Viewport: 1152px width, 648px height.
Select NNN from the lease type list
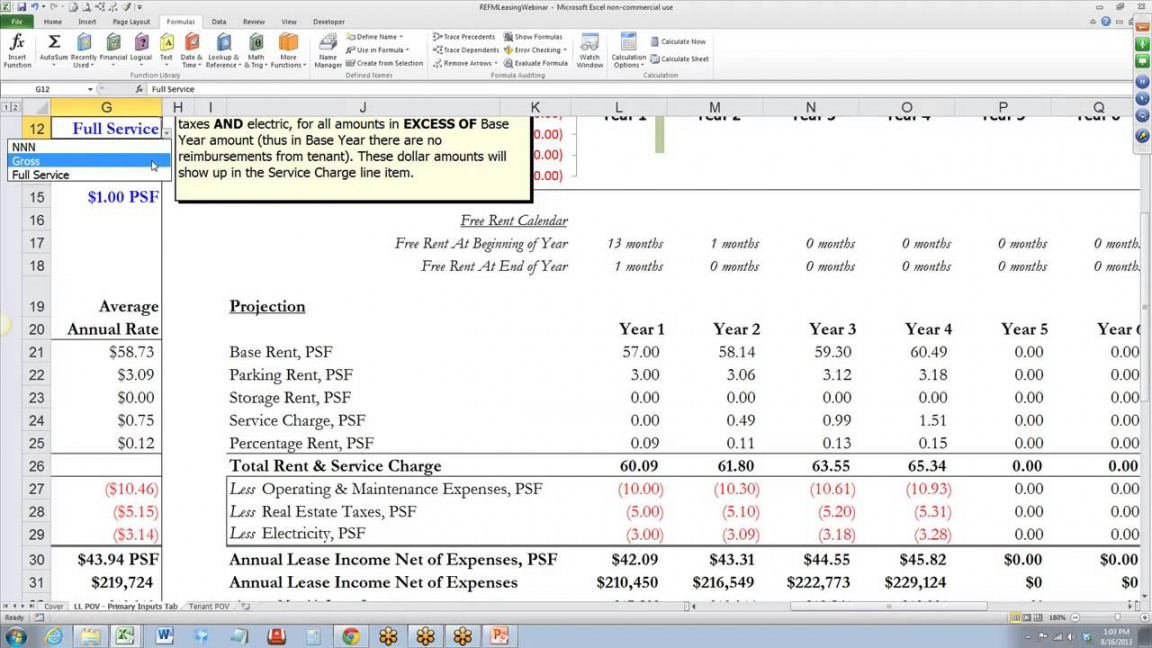[x=24, y=147]
